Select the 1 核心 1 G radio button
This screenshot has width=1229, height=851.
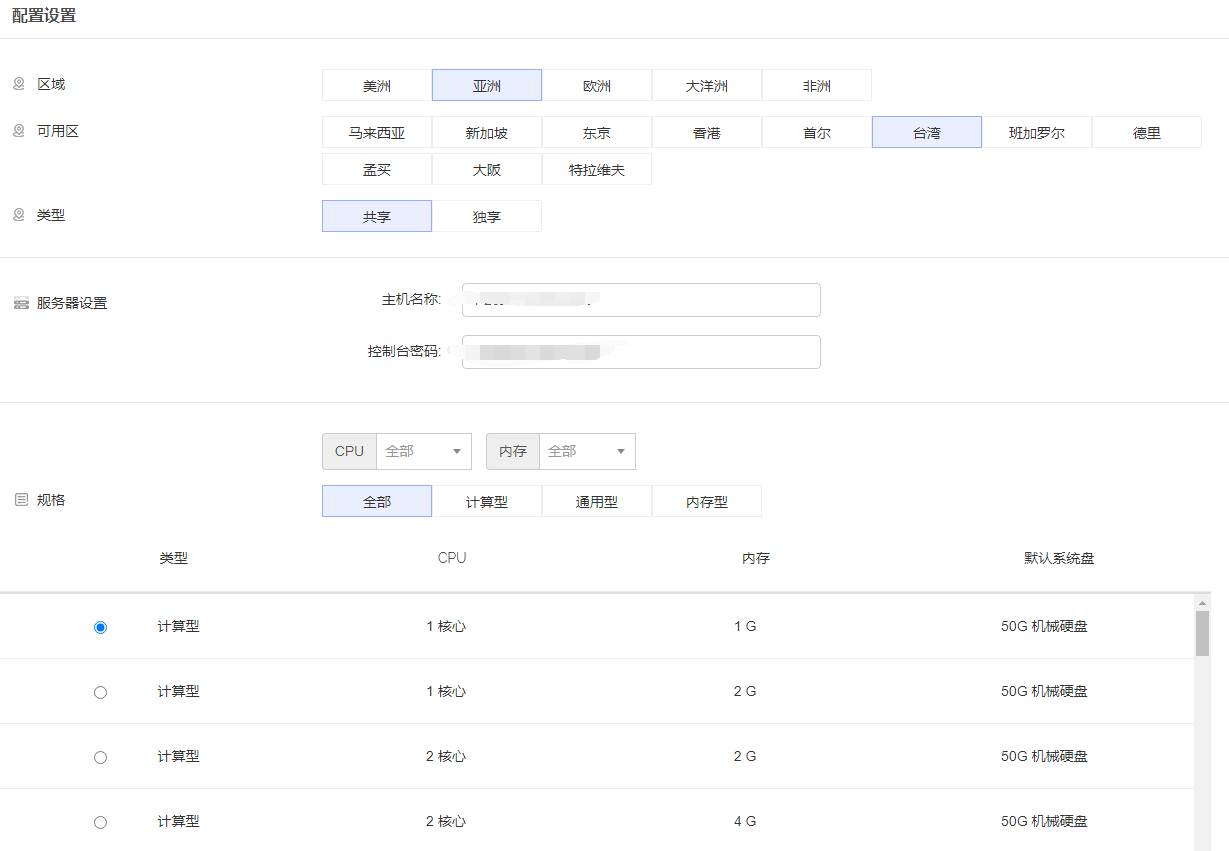click(100, 627)
